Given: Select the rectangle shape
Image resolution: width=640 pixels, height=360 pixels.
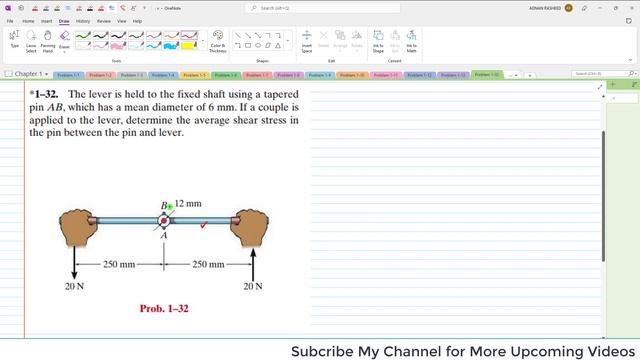Looking at the screenshot, I should pos(248,45).
